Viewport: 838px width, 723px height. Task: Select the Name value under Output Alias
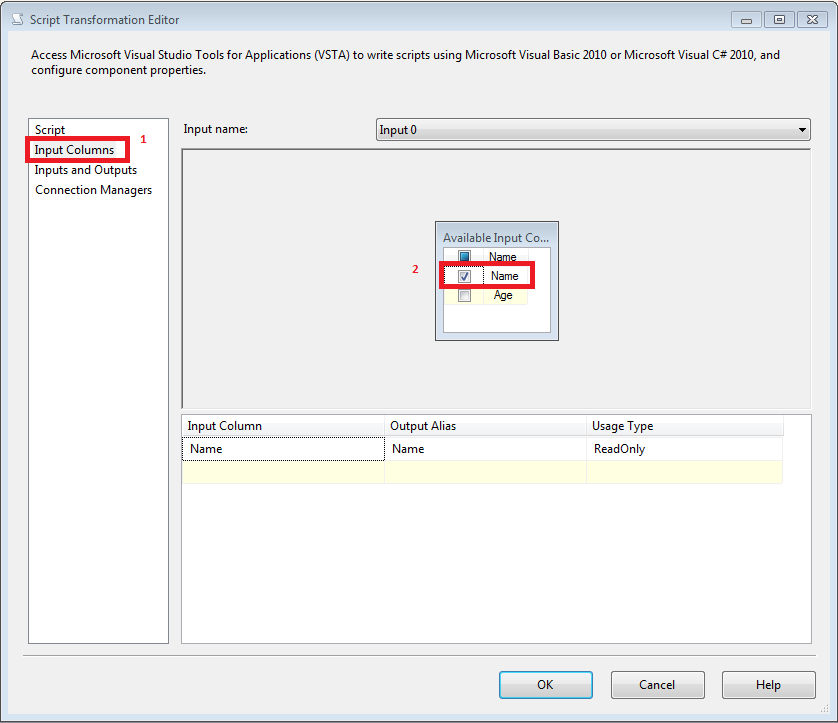(407, 449)
